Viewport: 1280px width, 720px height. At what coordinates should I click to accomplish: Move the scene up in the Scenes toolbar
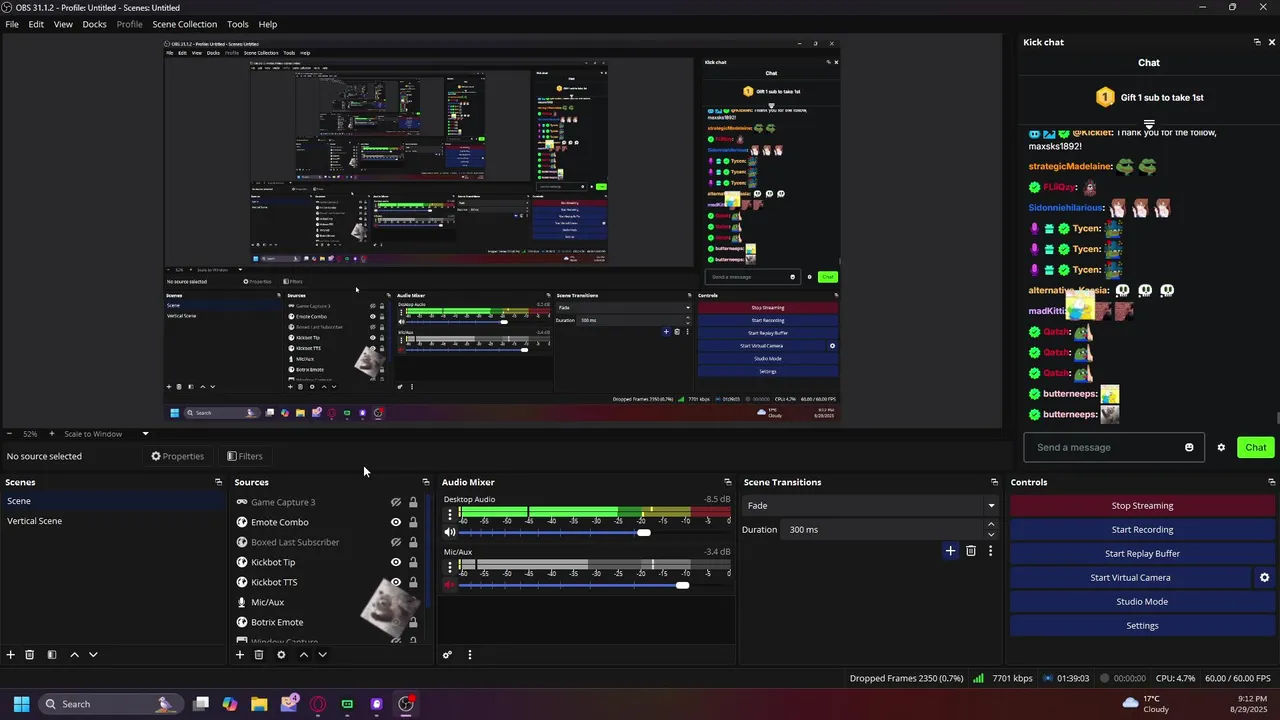pos(74,655)
